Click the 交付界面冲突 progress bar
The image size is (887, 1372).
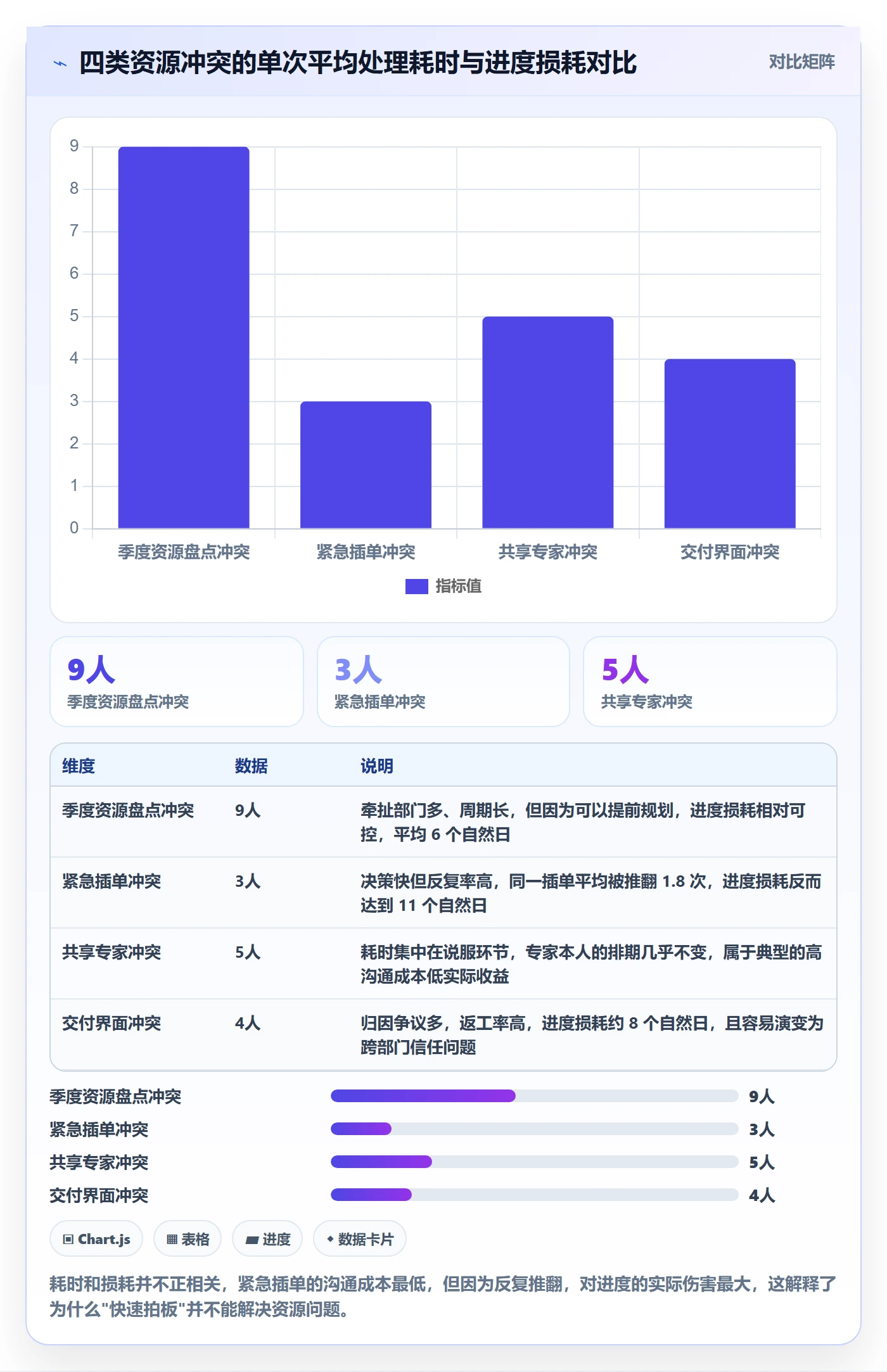pos(535,1195)
